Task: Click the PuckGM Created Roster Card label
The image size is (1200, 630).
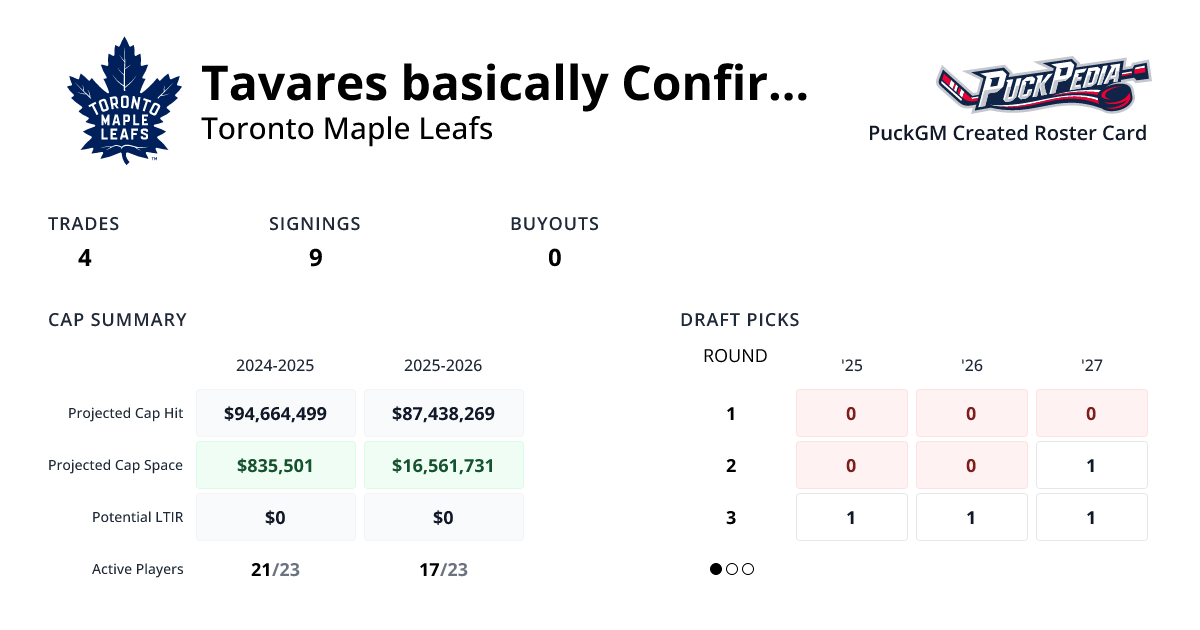Action: 1007,133
